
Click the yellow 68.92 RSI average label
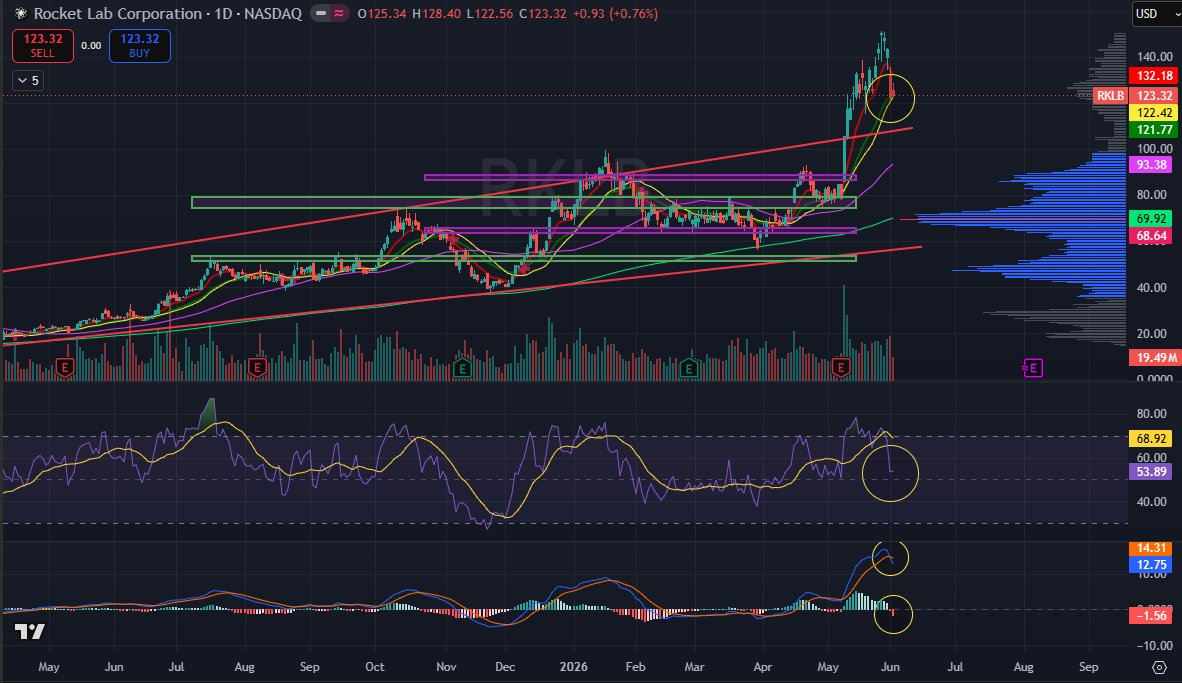tap(1151, 439)
